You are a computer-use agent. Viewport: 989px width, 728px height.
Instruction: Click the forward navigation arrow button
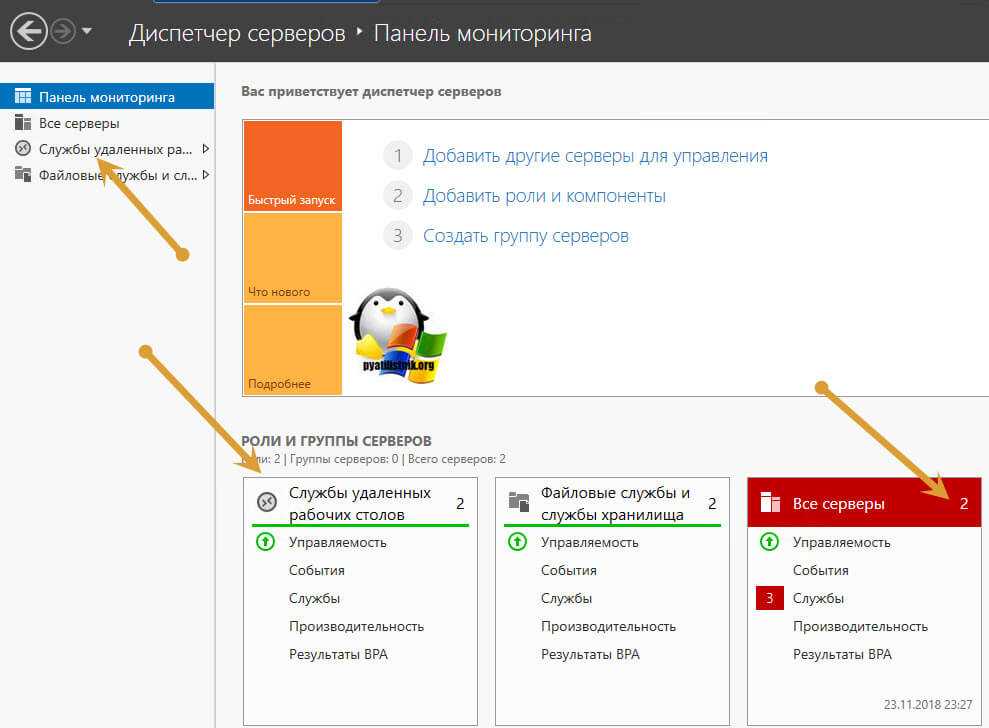click(63, 32)
